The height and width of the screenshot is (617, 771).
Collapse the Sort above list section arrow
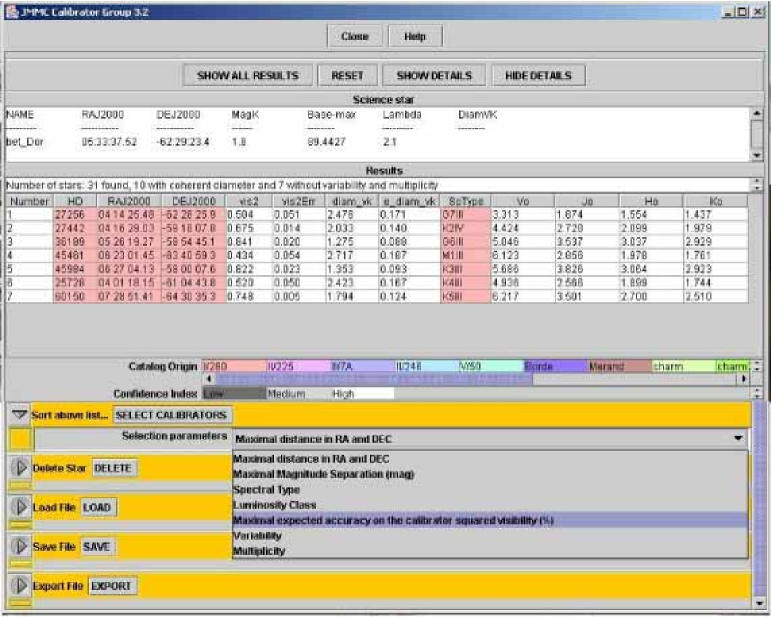pos(19,414)
